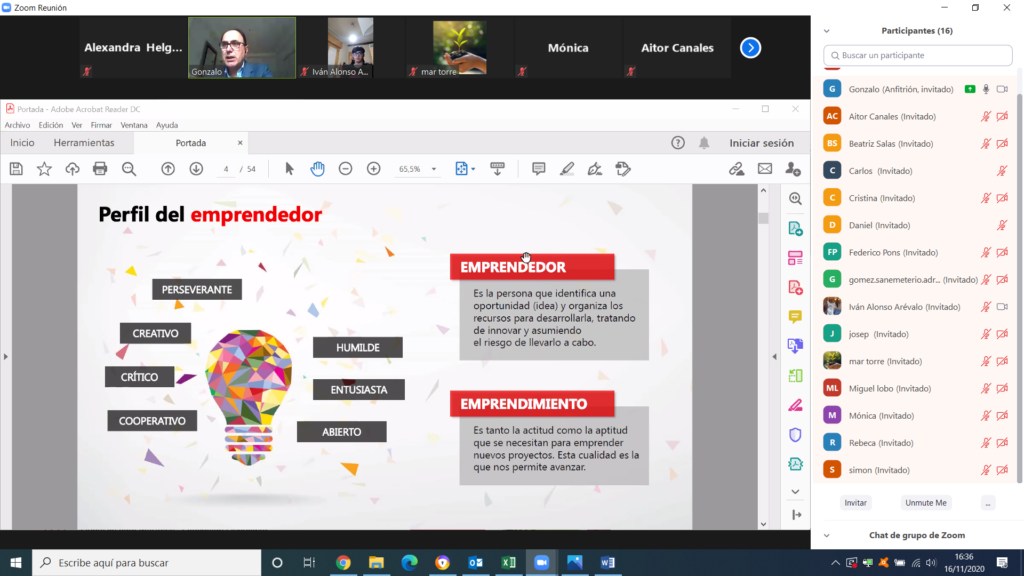Select the highlighter pen tool
This screenshot has width=1024, height=576.
(x=567, y=169)
